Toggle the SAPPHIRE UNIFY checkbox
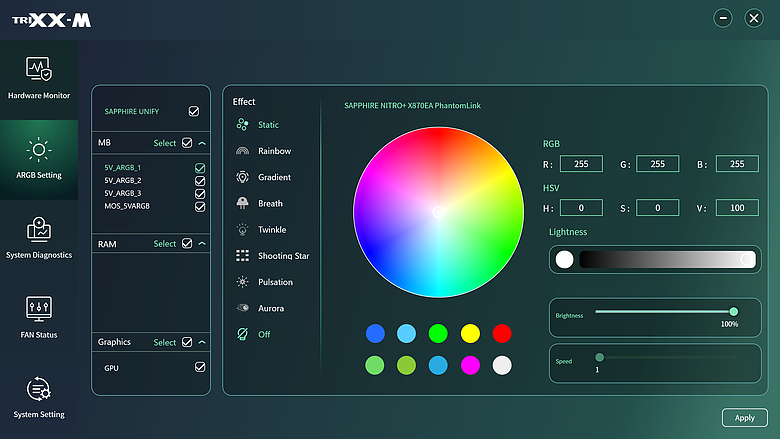Image resolution: width=780 pixels, height=439 pixels. click(x=194, y=111)
